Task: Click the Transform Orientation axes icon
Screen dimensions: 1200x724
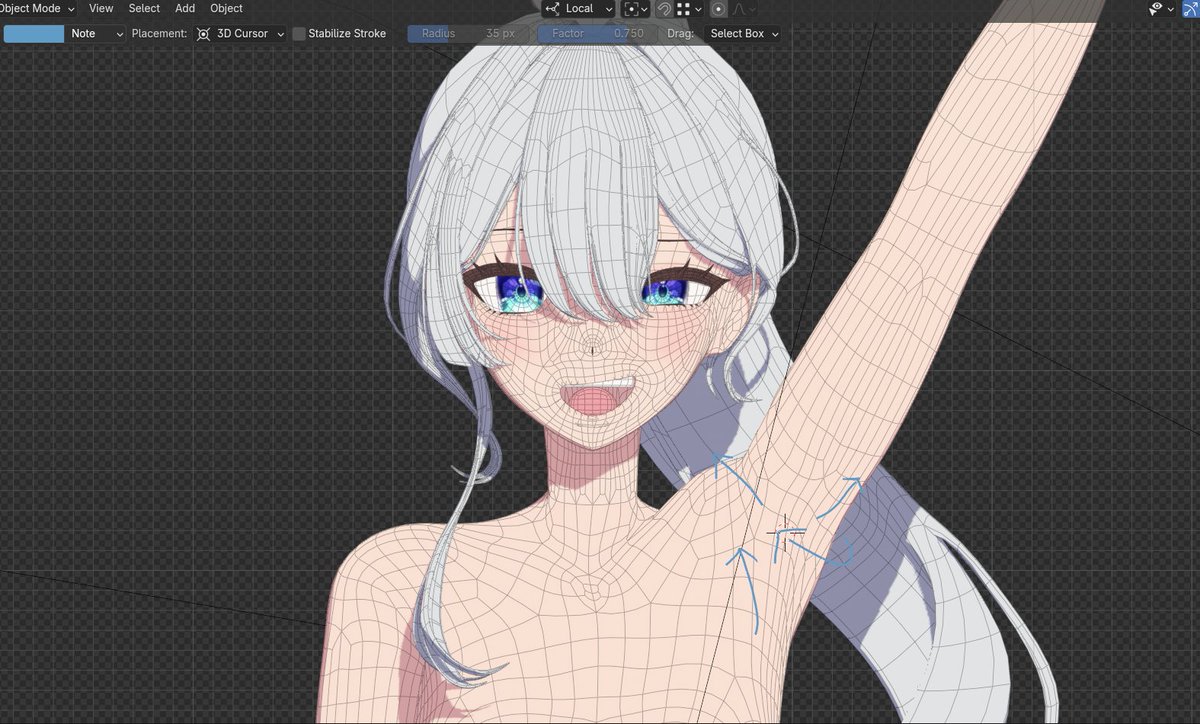Action: click(x=550, y=8)
